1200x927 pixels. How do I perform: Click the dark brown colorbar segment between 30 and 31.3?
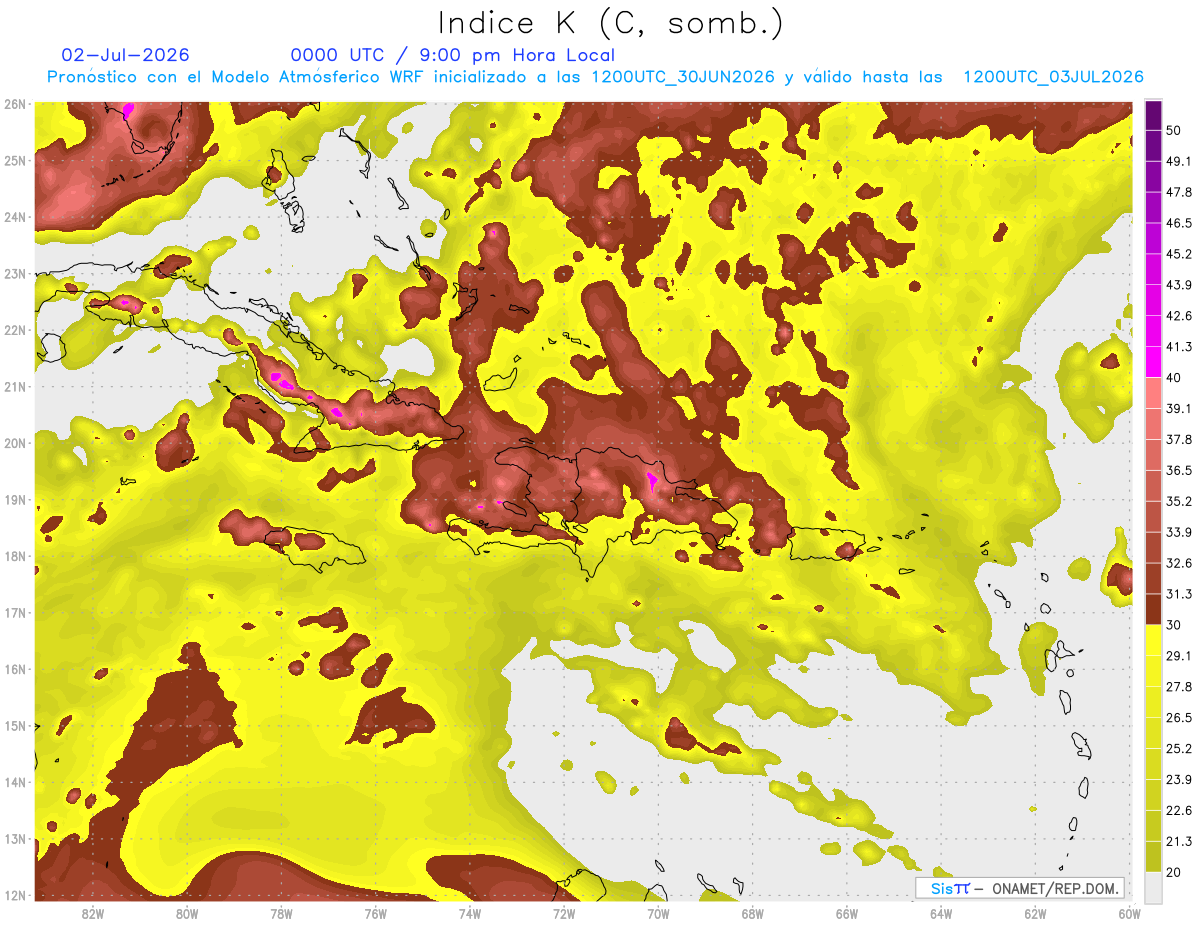click(x=1154, y=610)
